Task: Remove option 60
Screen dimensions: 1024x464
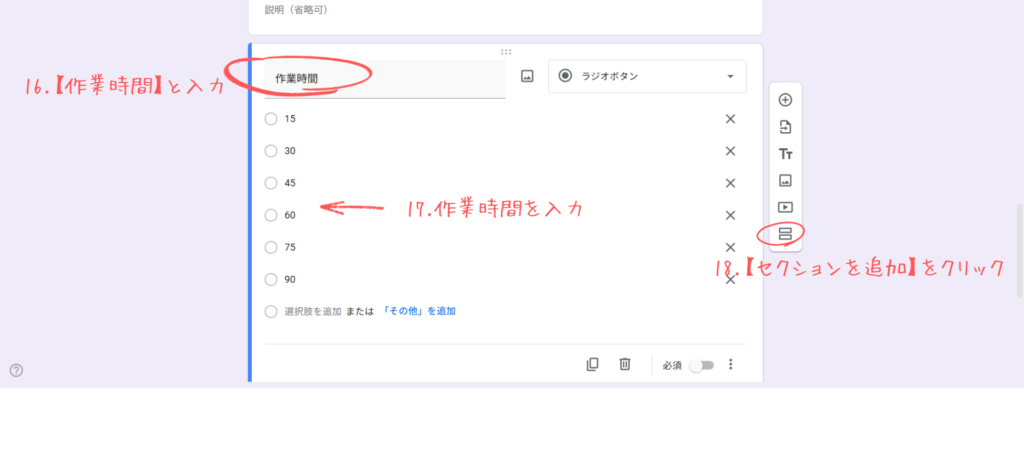Action: (x=731, y=215)
